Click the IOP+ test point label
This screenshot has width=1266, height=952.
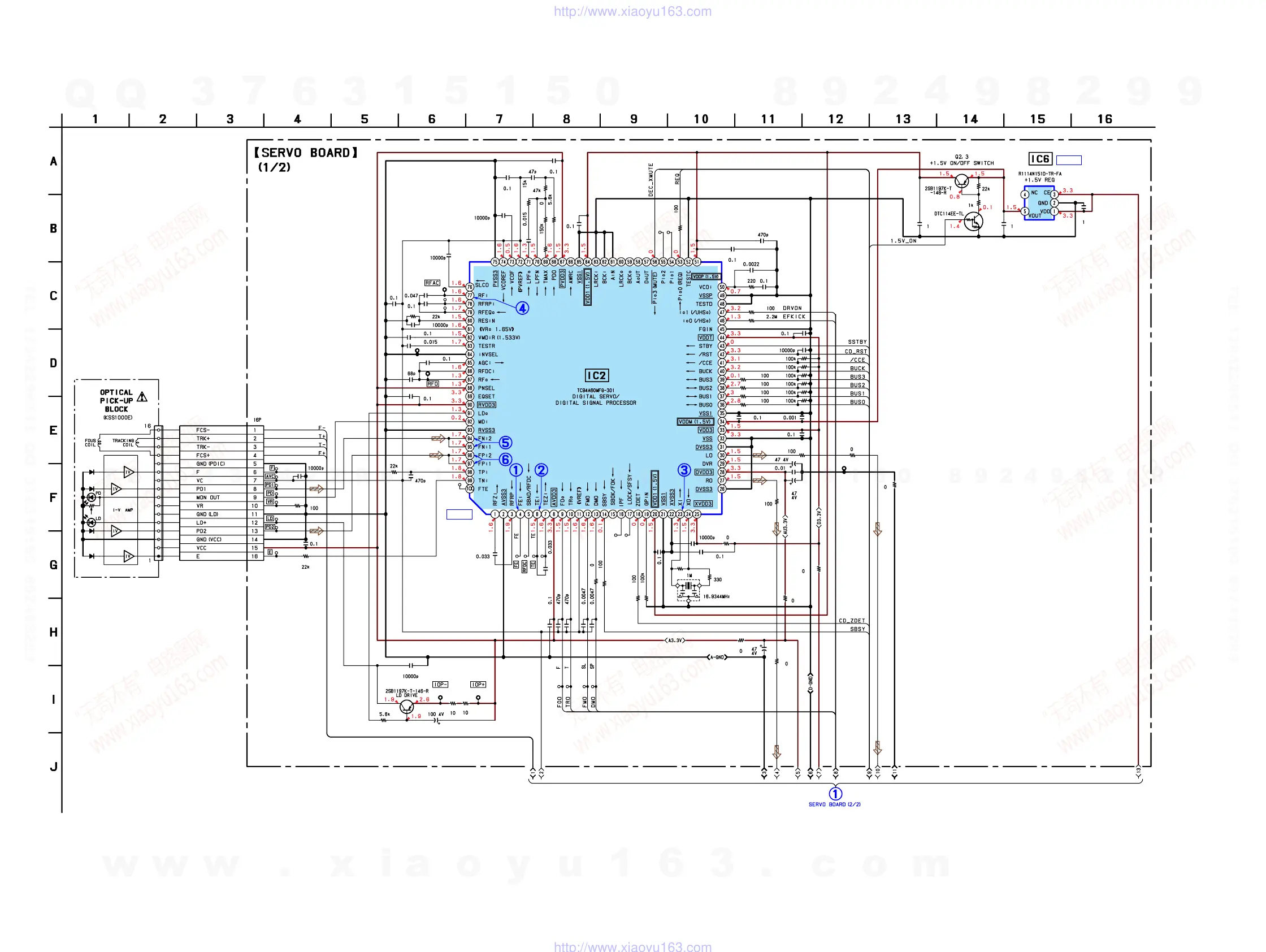tap(478, 685)
